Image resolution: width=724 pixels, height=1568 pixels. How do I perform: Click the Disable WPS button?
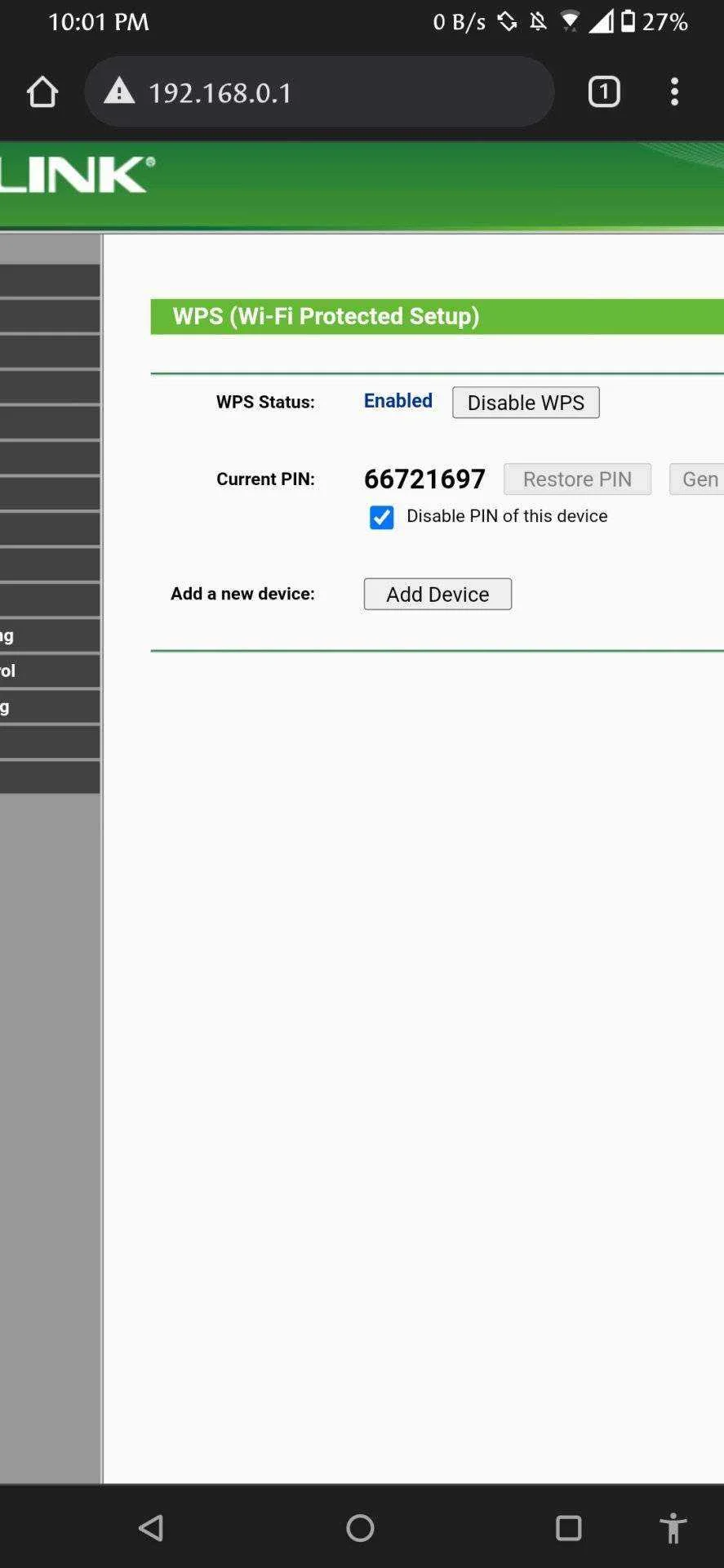[x=526, y=403]
